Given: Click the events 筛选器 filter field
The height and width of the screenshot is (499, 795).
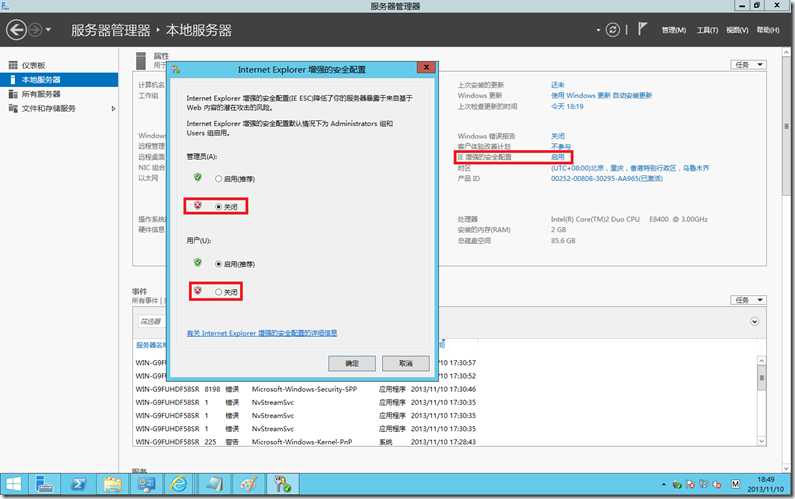Looking at the screenshot, I should click(151, 322).
